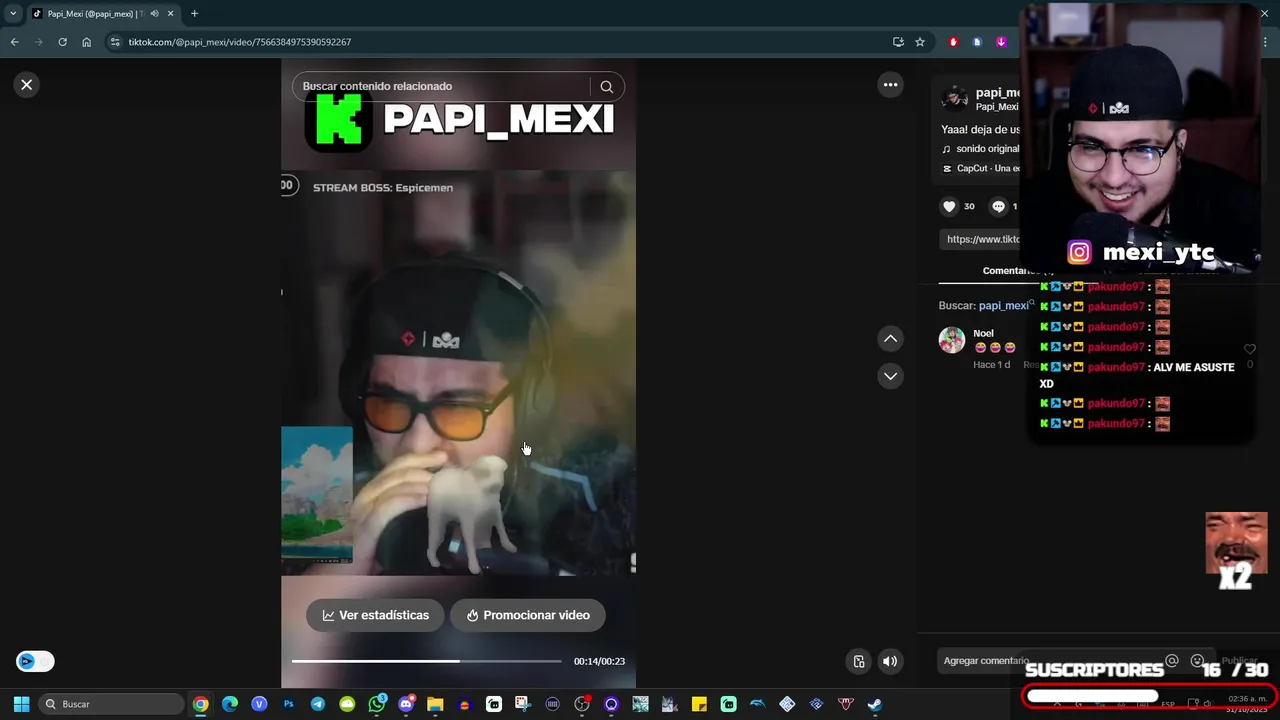Screen dimensions: 1280x720
Task: View site information icon in address bar
Action: (x=115, y=42)
